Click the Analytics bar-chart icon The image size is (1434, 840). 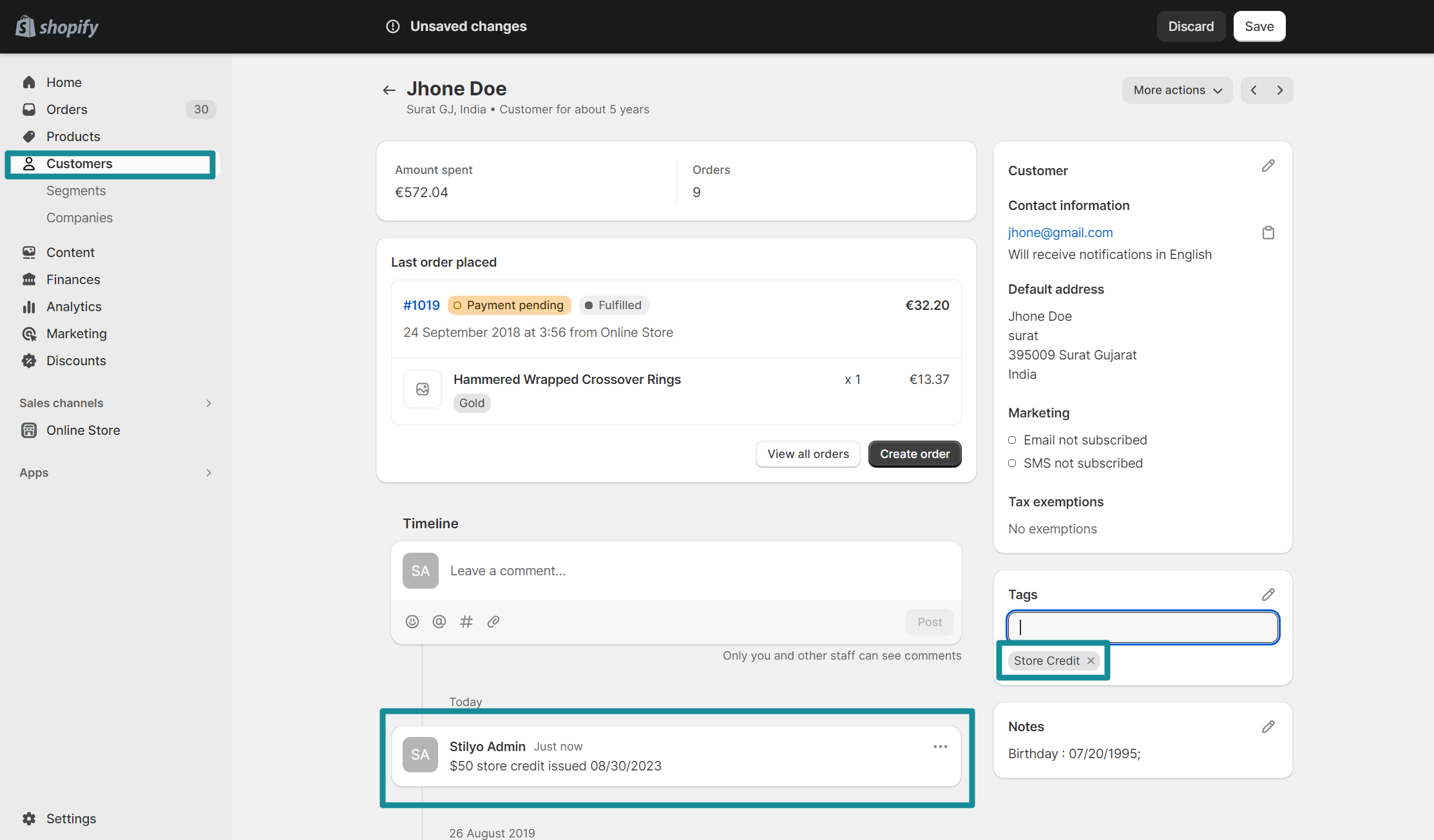click(29, 306)
